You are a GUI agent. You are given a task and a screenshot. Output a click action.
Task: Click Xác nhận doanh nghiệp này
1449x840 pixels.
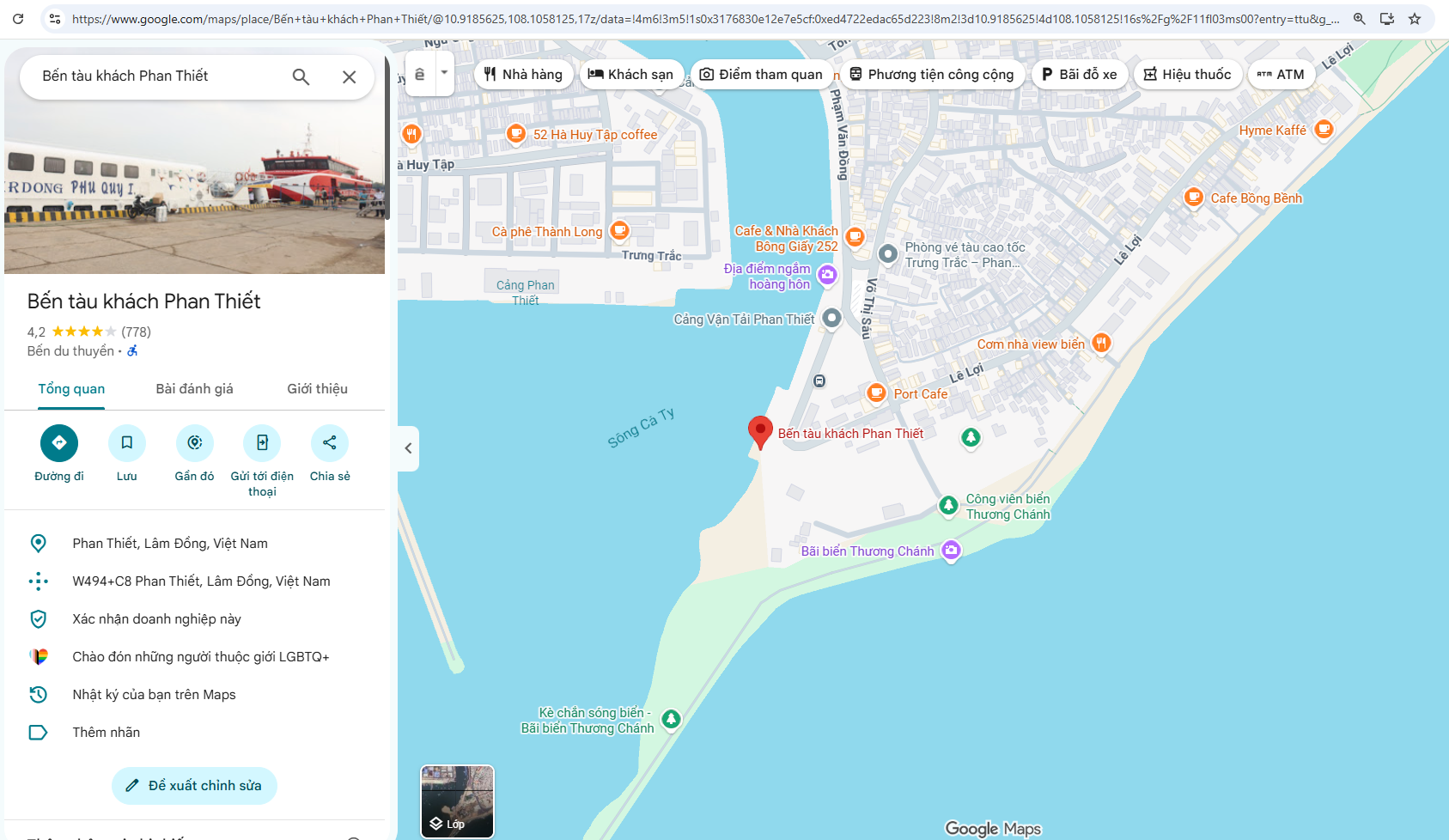pos(194,619)
